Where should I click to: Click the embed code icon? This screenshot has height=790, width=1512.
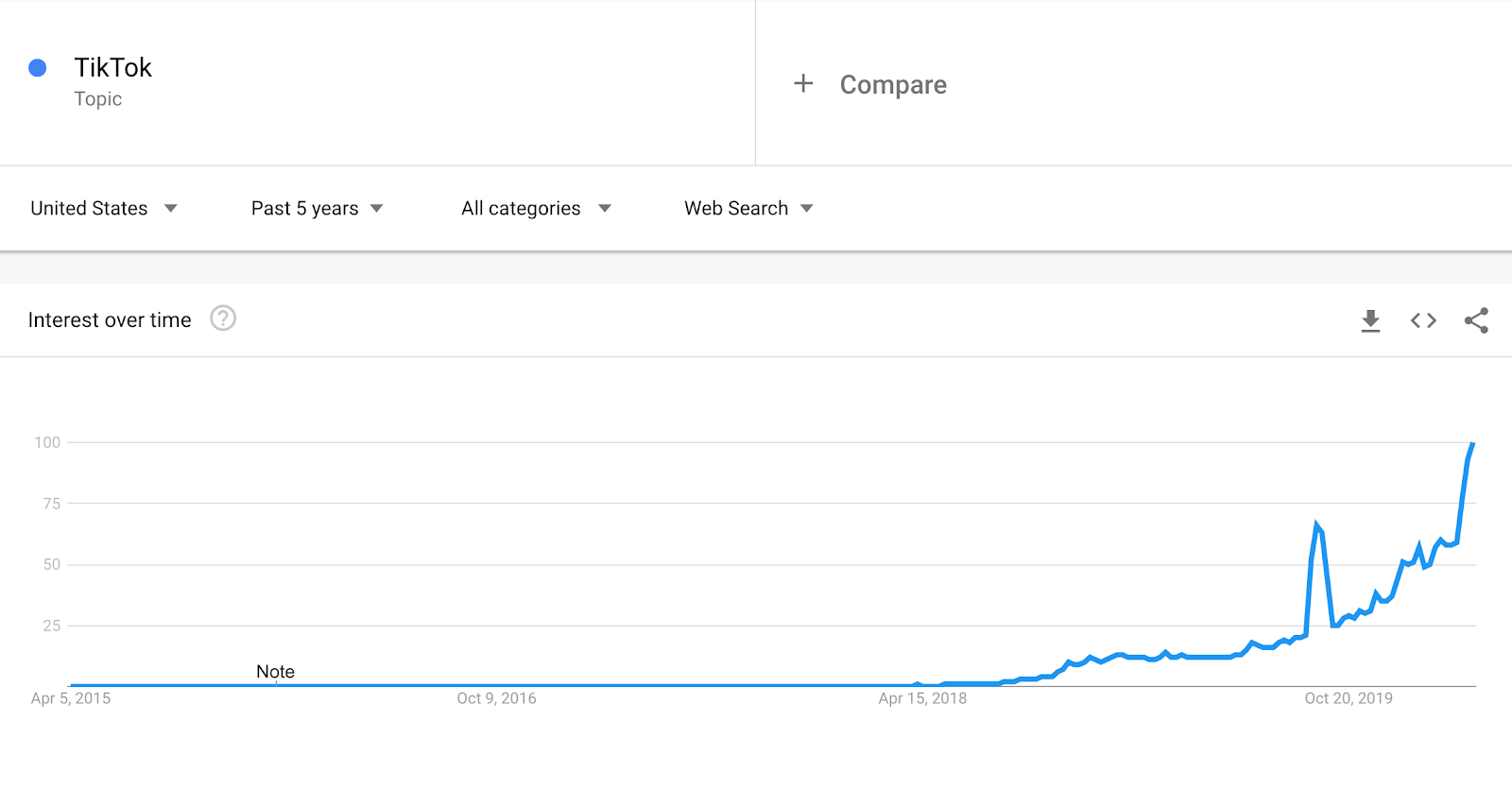click(x=1423, y=320)
